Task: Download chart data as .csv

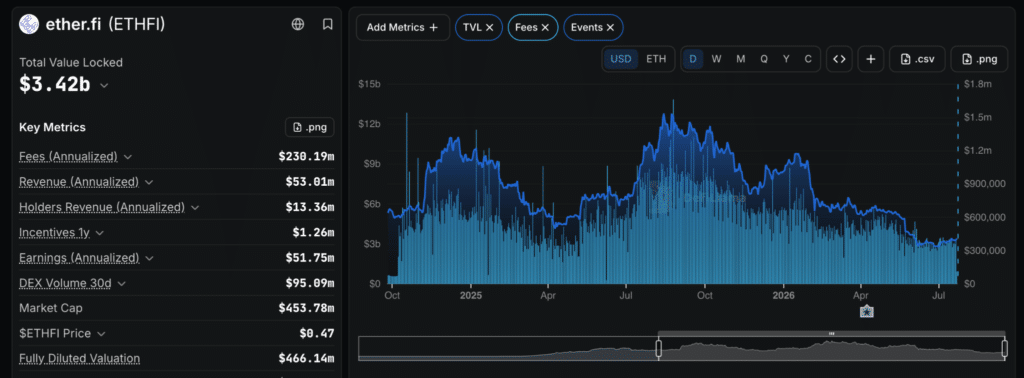Action: pyautogui.click(x=918, y=59)
